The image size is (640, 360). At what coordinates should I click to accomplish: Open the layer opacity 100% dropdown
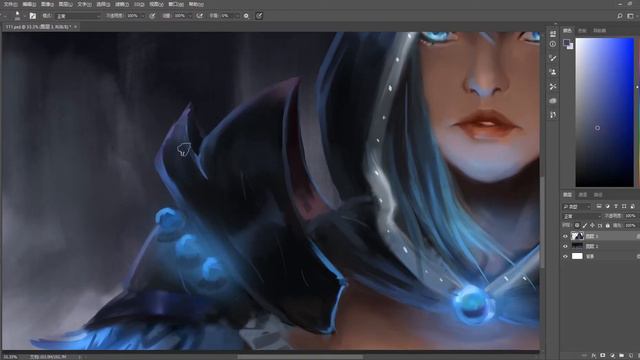pos(631,216)
